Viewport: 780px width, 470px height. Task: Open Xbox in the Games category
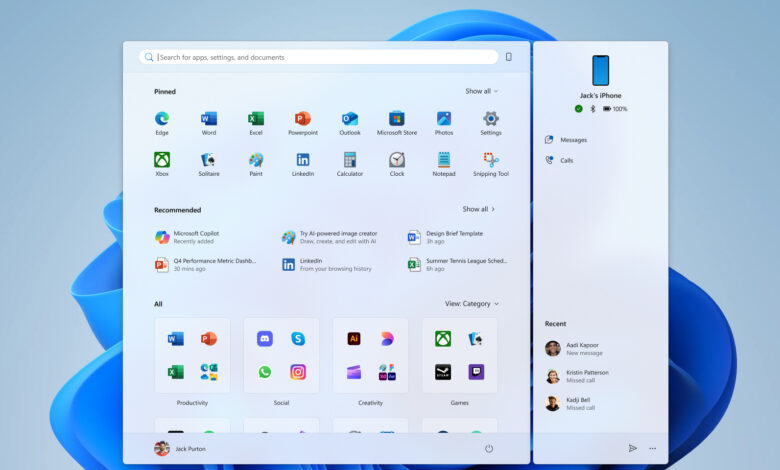(443, 339)
